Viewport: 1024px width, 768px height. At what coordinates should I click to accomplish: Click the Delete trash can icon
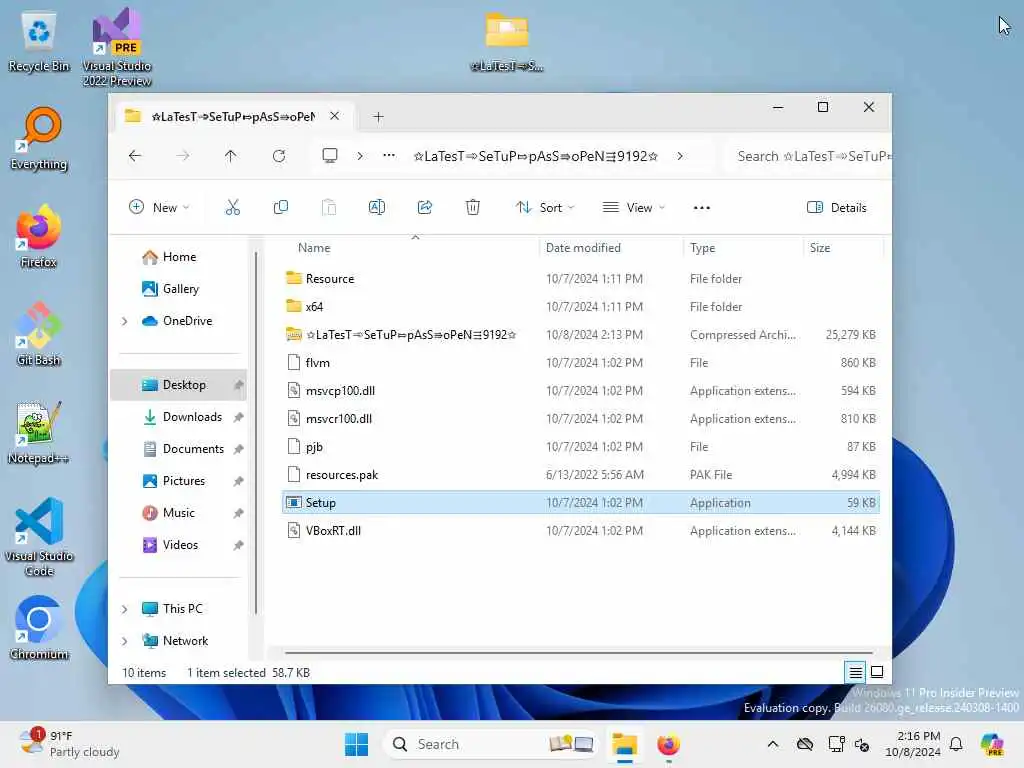click(473, 208)
